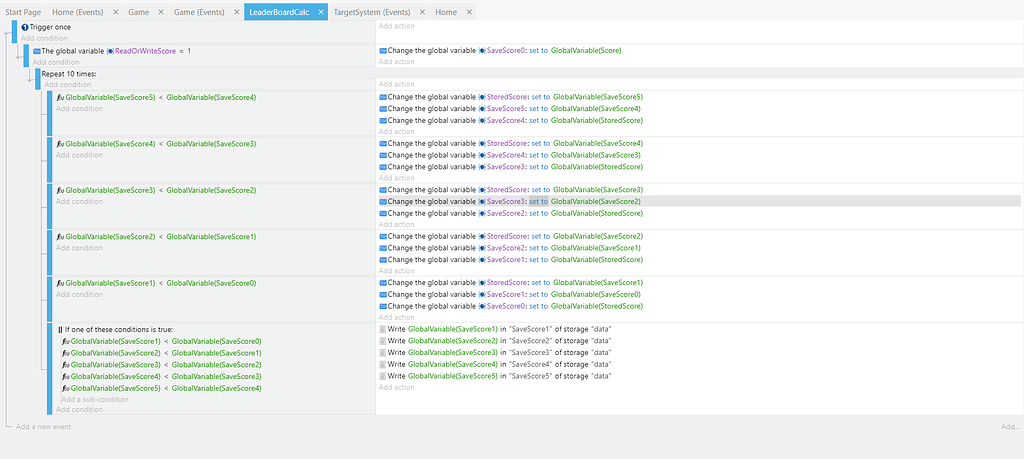This screenshot has height=459, width=1024.
Task: Click icon of action SaveScore0 set to GlobalVariable(StoredScore)
Action: (383, 306)
